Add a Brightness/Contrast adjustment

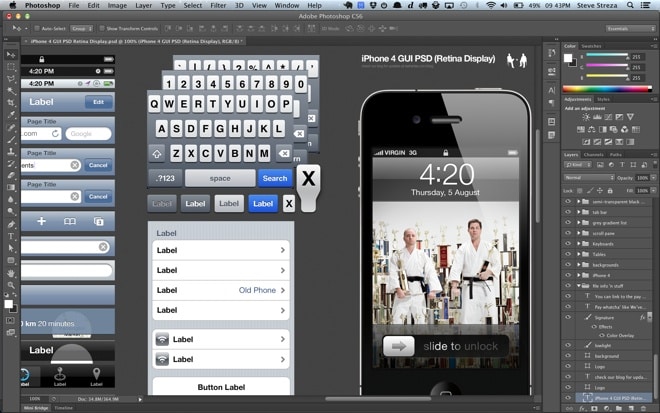point(586,117)
